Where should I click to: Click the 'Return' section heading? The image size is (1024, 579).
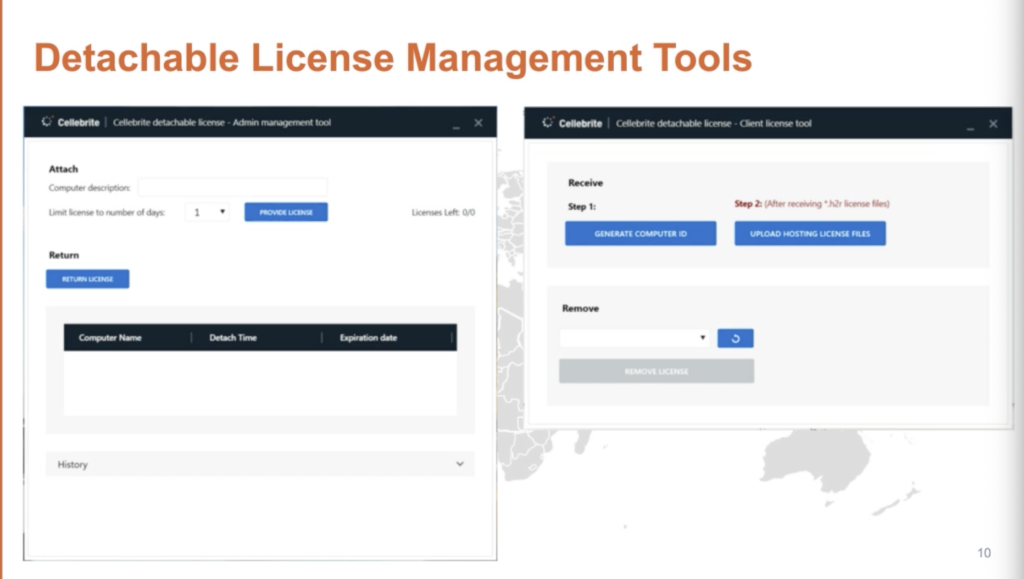click(x=63, y=255)
